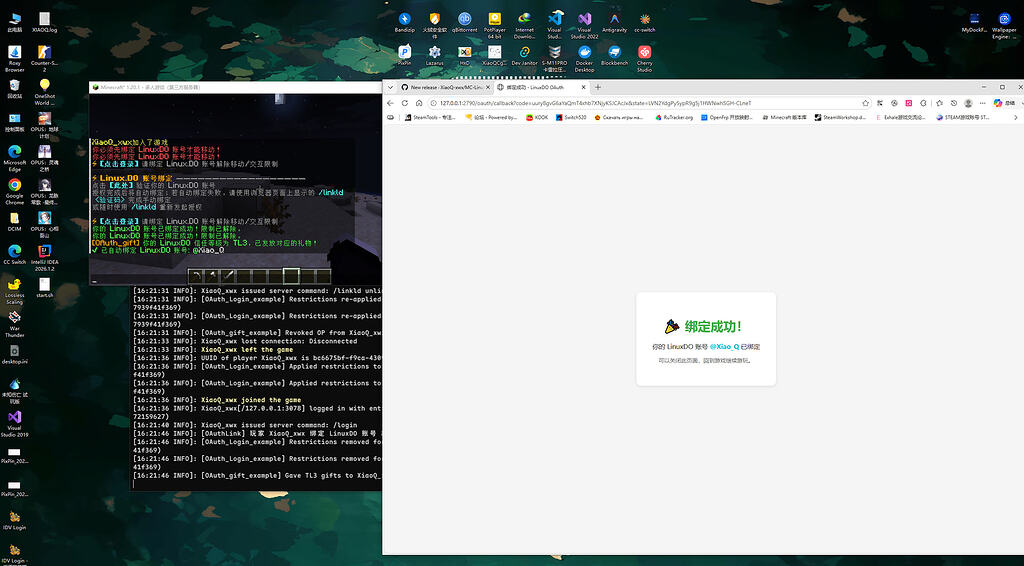This screenshot has width=1024, height=566.
Task: Expand the bookmarks bar overflow chevron
Action: coord(1016,118)
